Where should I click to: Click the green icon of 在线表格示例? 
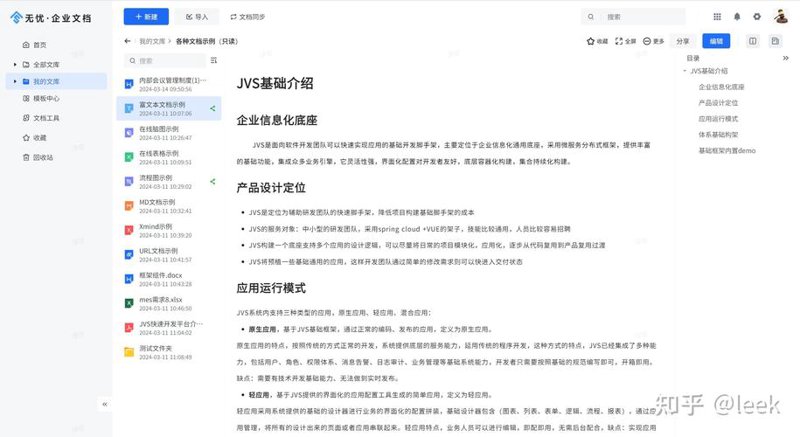[x=129, y=157]
